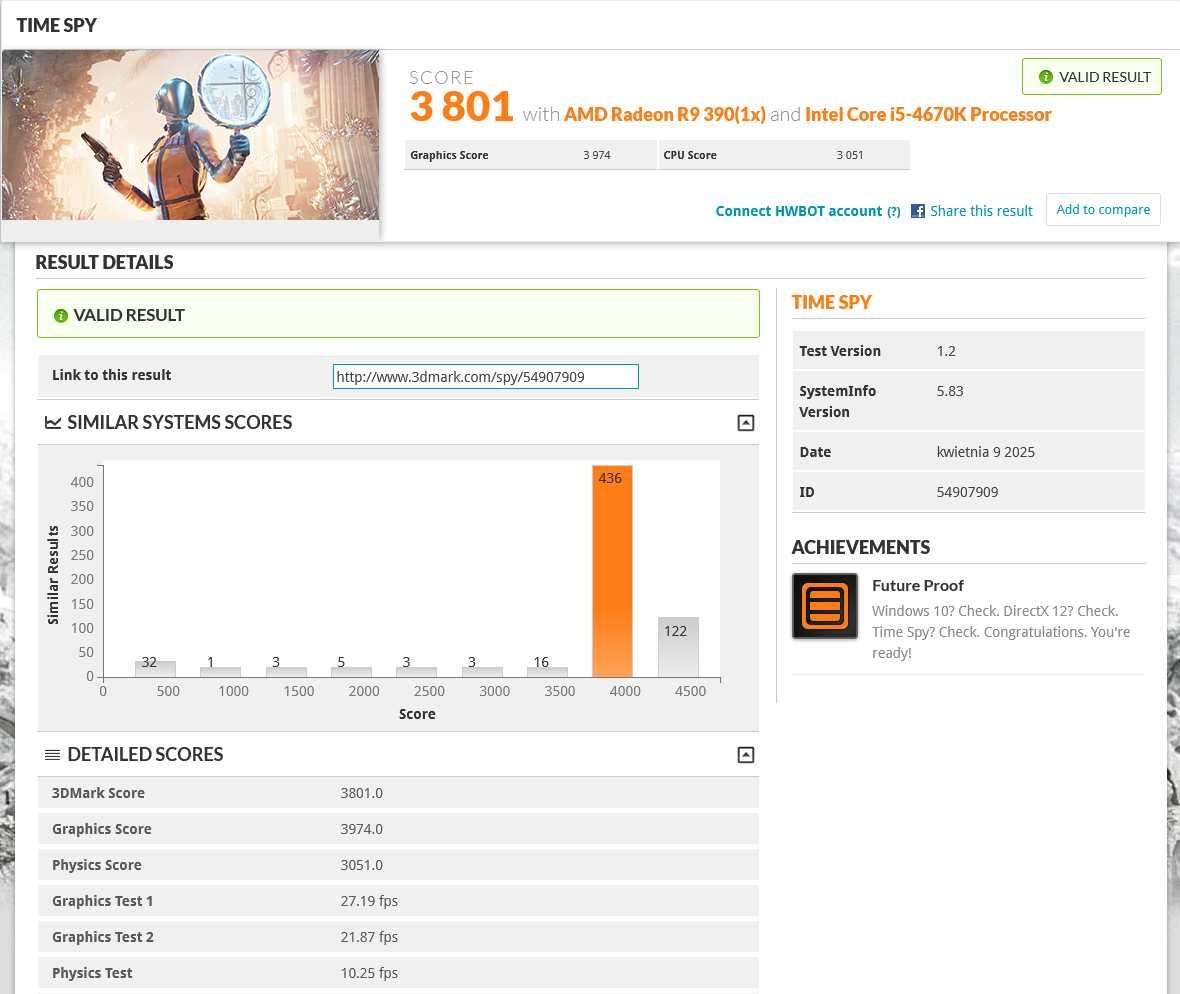The height and width of the screenshot is (994, 1180).
Task: Collapse the Detailed Scores section
Action: tap(745, 755)
